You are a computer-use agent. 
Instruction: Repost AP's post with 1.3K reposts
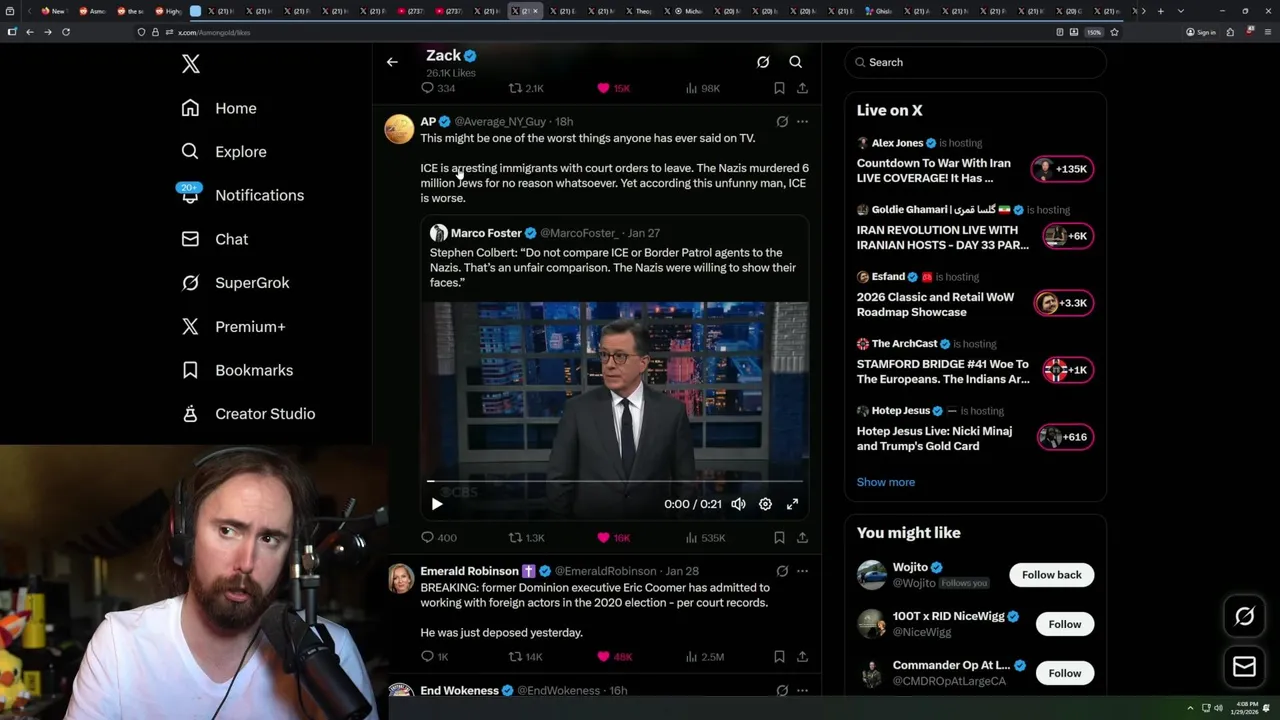tap(526, 537)
